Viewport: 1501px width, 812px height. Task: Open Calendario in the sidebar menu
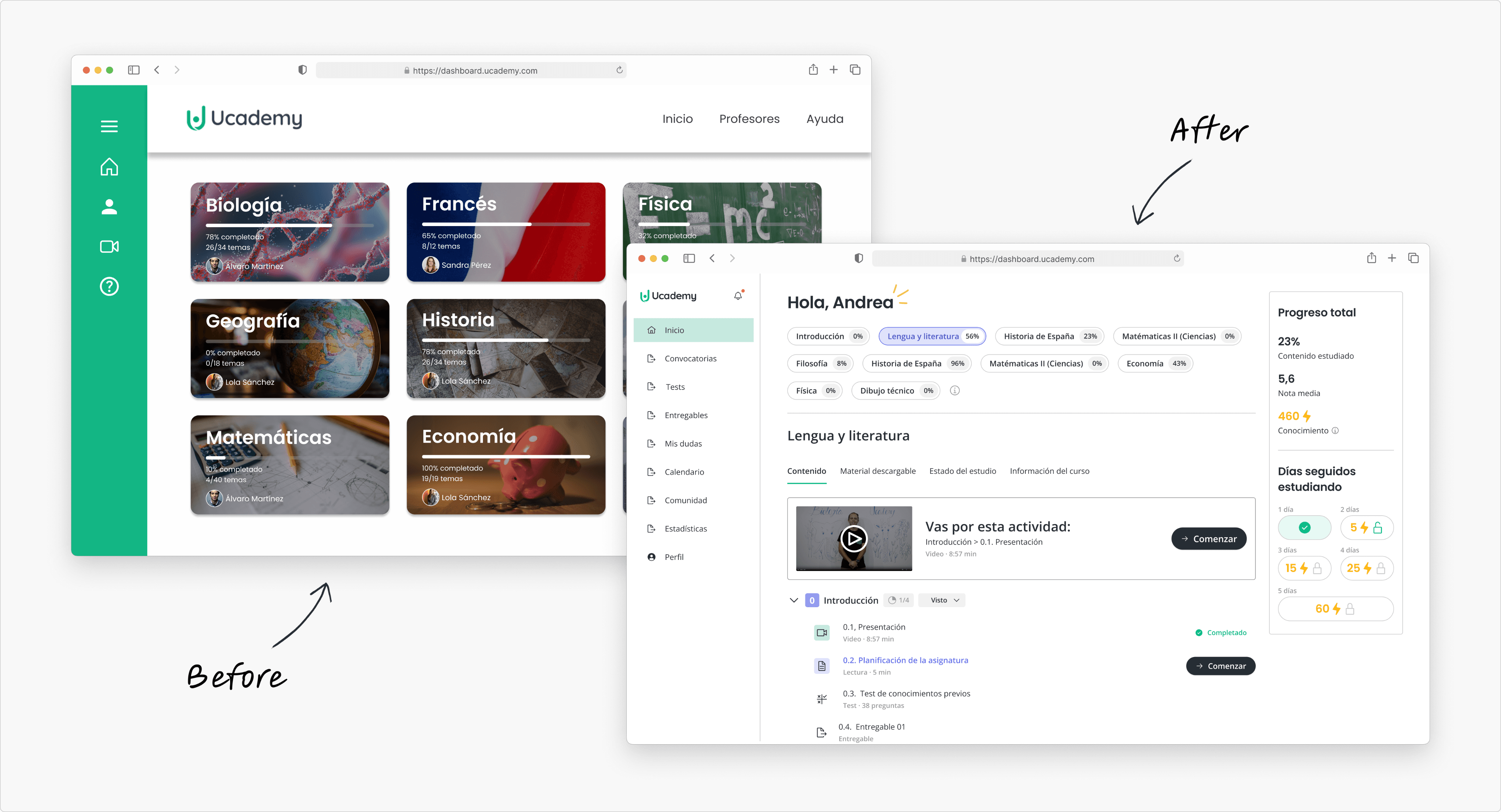(684, 472)
